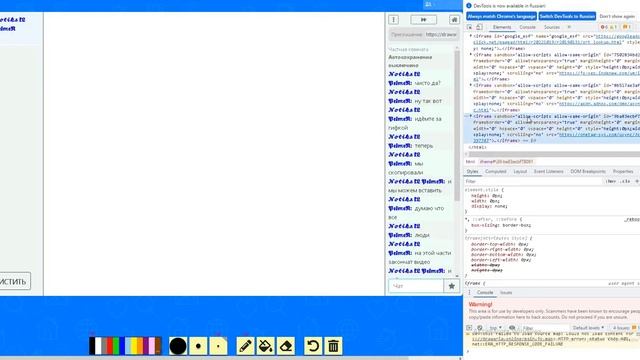The height and width of the screenshot is (360, 640).
Task: Open the Layout tab
Action: click(x=520, y=171)
